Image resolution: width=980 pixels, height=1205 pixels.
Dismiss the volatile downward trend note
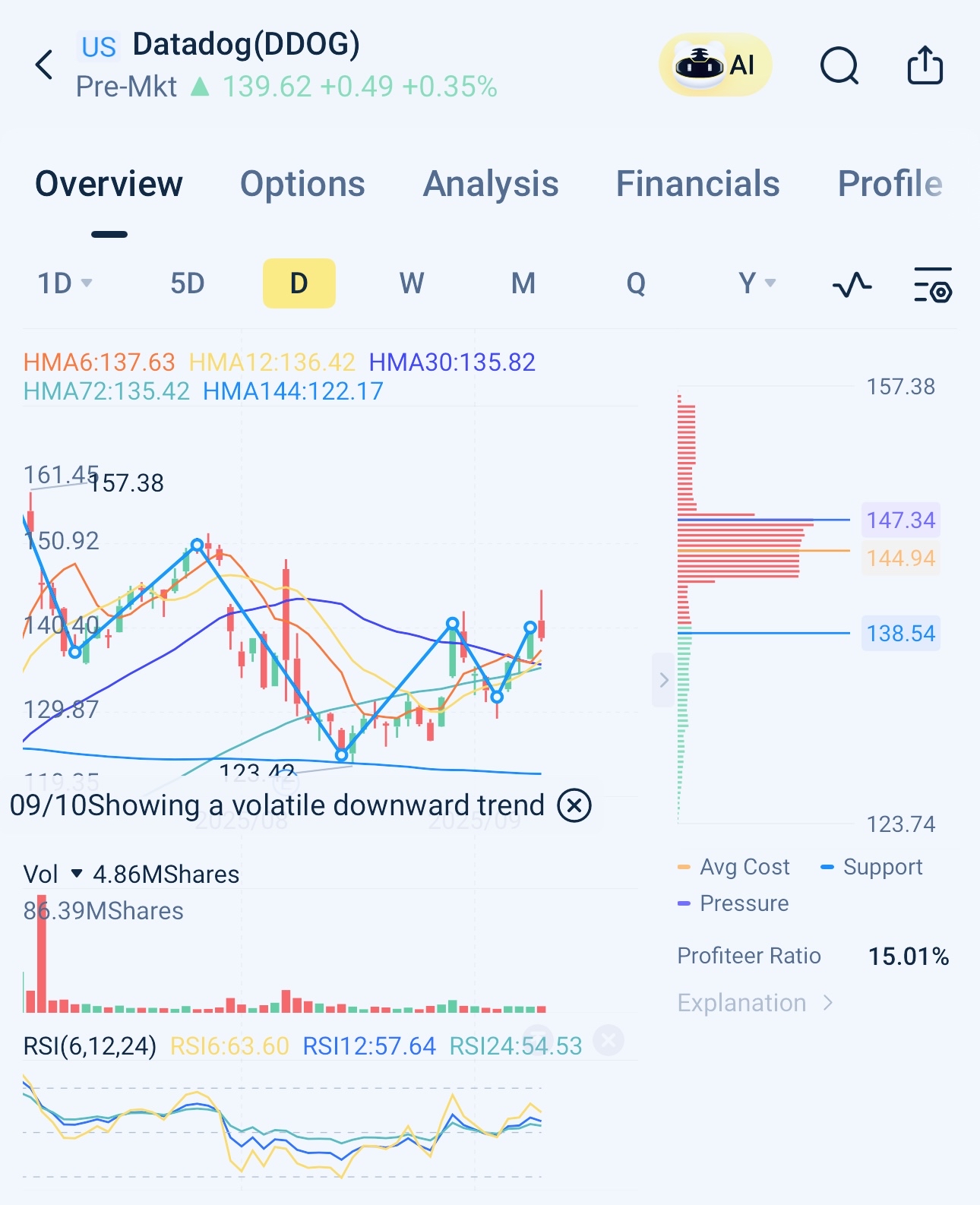(x=574, y=805)
